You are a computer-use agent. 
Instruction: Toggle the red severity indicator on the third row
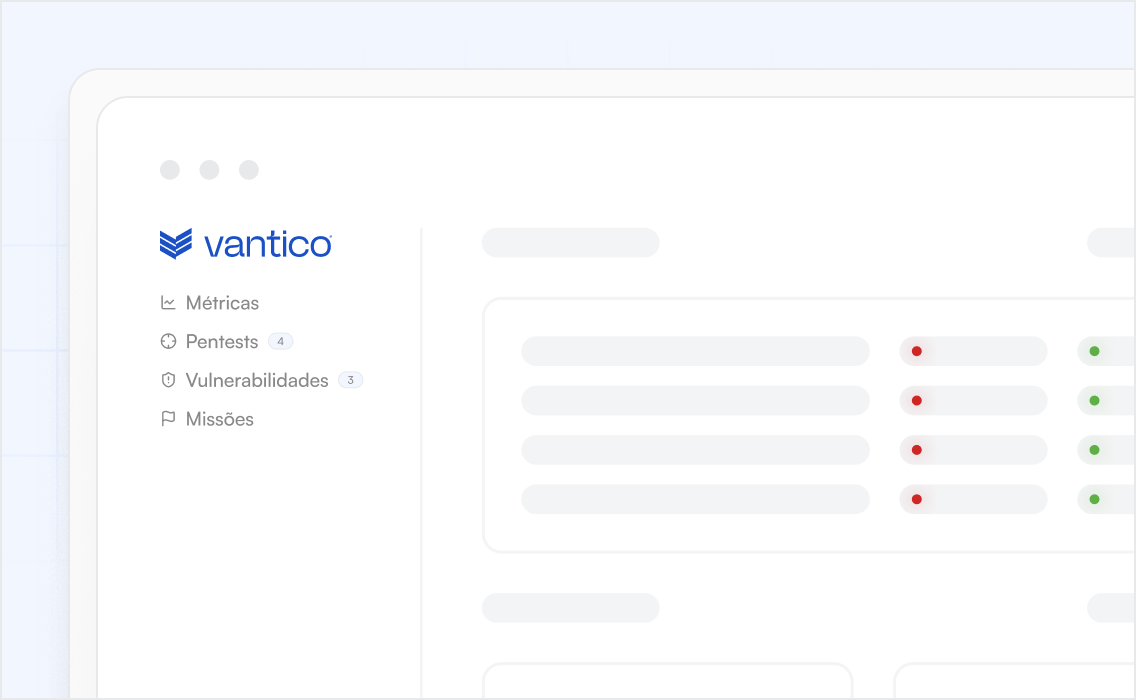[917, 450]
